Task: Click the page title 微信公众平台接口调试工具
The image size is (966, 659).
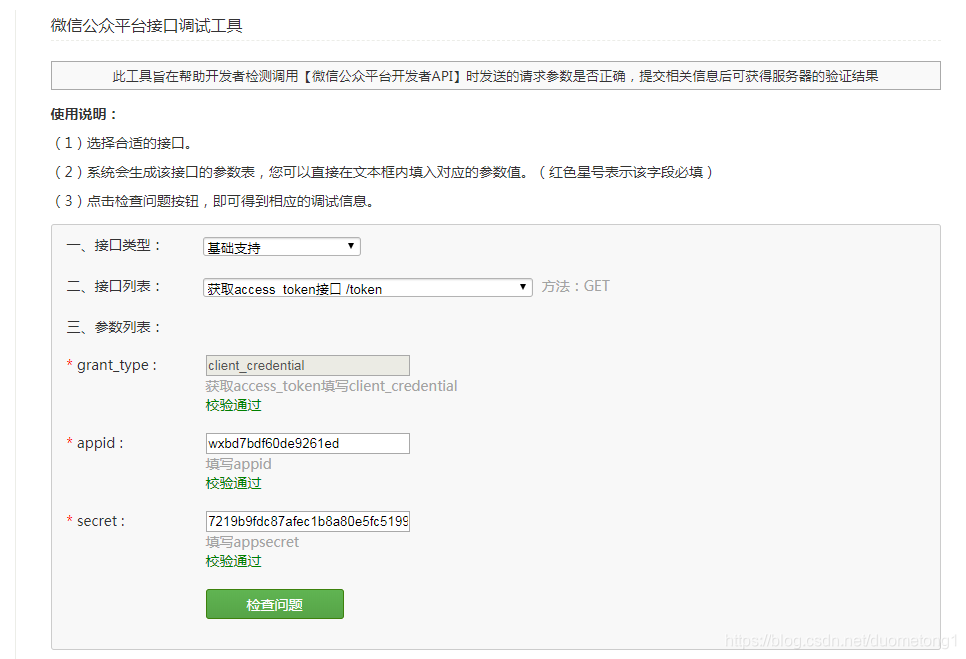Action: 147,26
